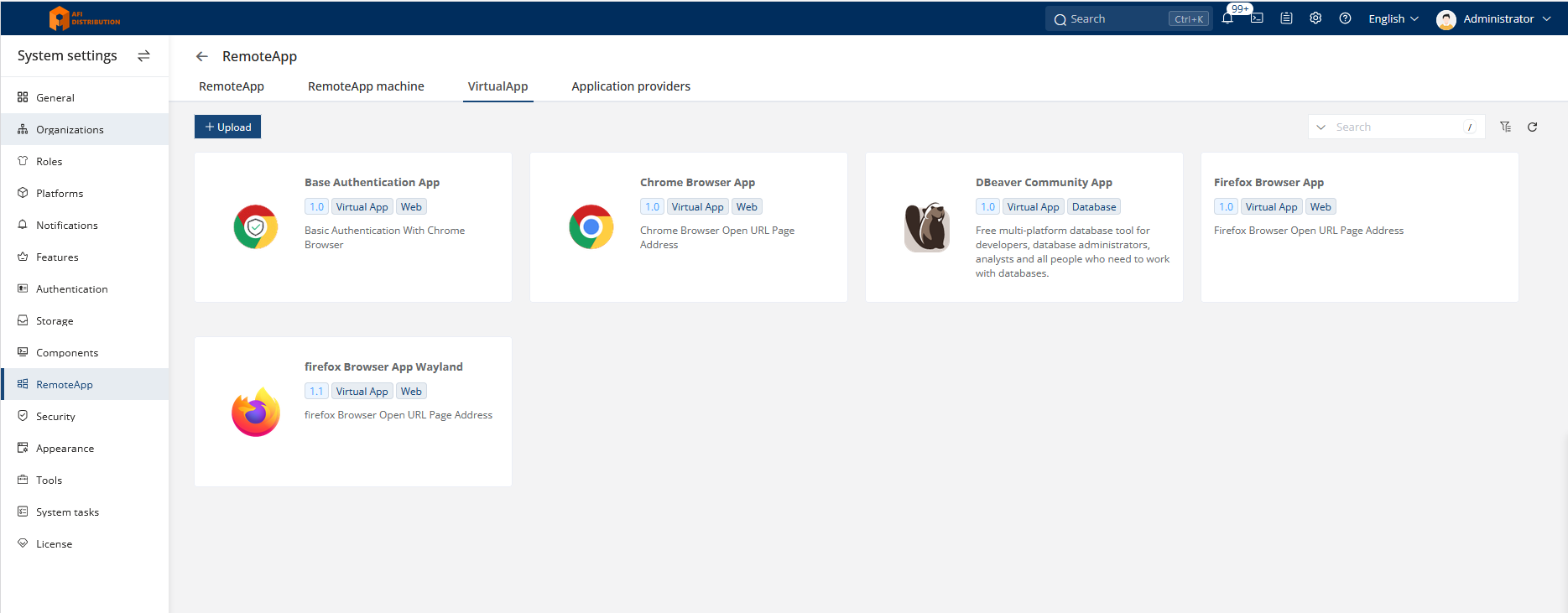Expand the list search field dropdown arrow
The image size is (1568, 613).
tap(1321, 127)
